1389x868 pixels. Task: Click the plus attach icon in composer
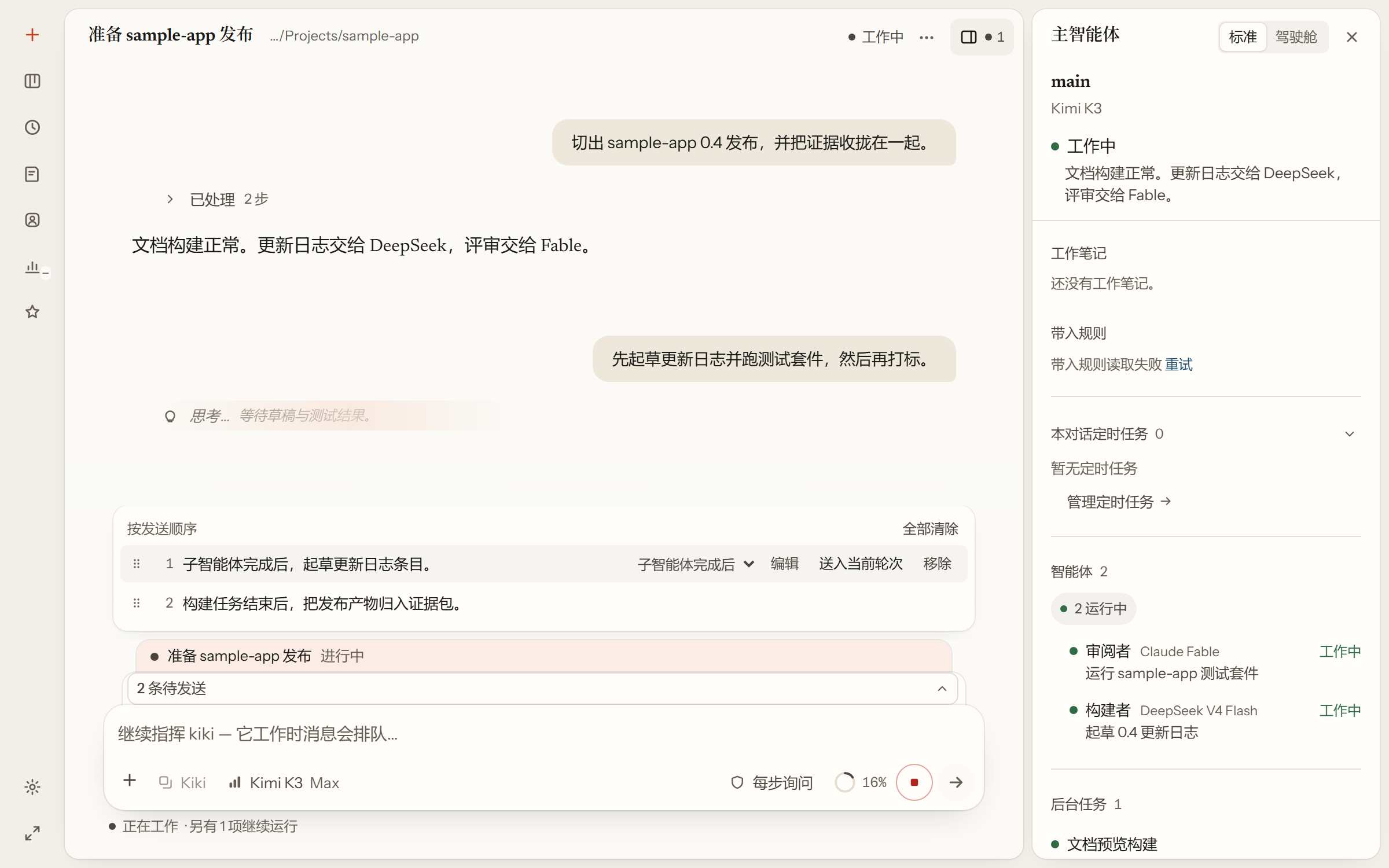[x=130, y=781]
